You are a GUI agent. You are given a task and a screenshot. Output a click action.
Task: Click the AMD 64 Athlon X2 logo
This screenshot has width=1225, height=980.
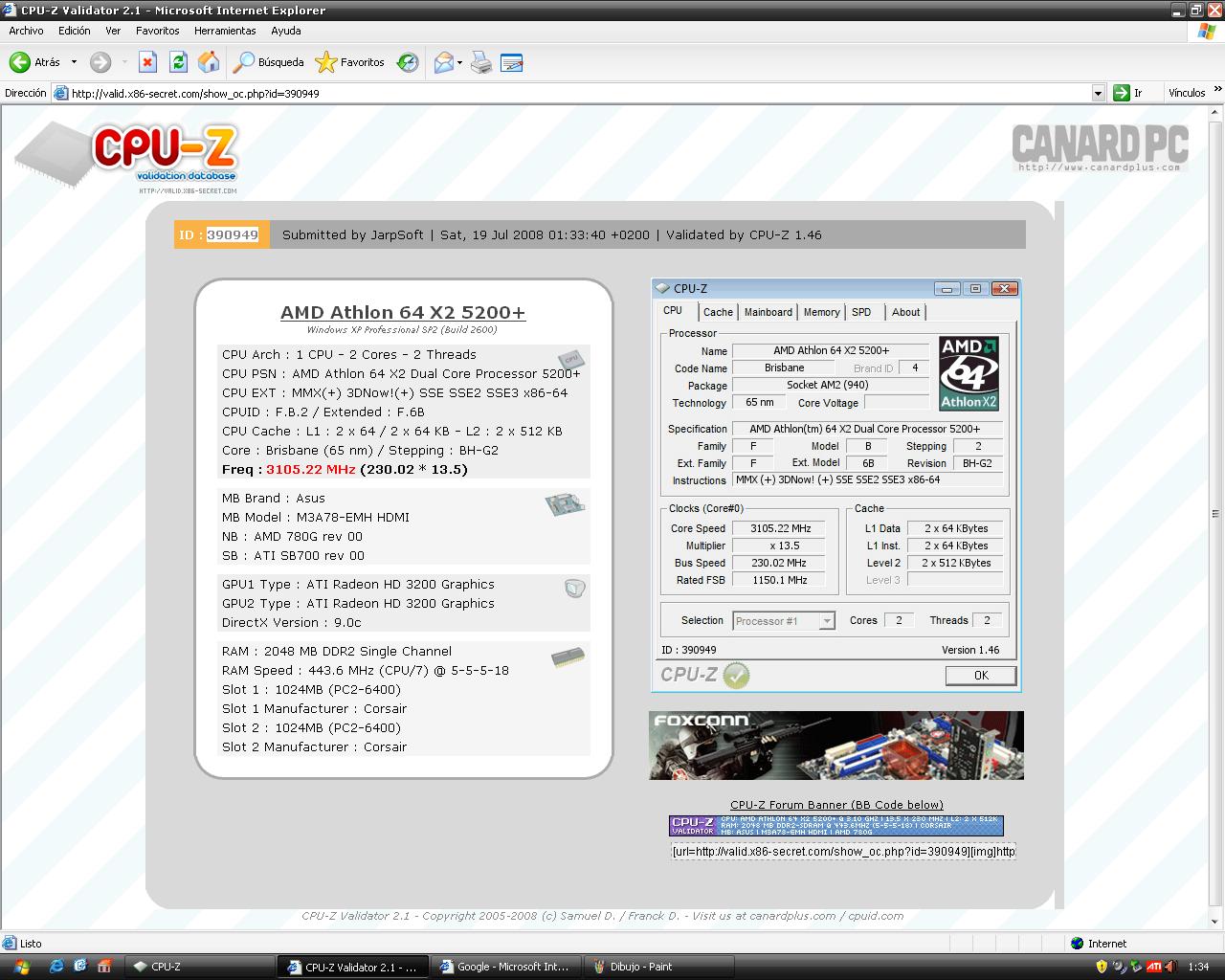[969, 373]
